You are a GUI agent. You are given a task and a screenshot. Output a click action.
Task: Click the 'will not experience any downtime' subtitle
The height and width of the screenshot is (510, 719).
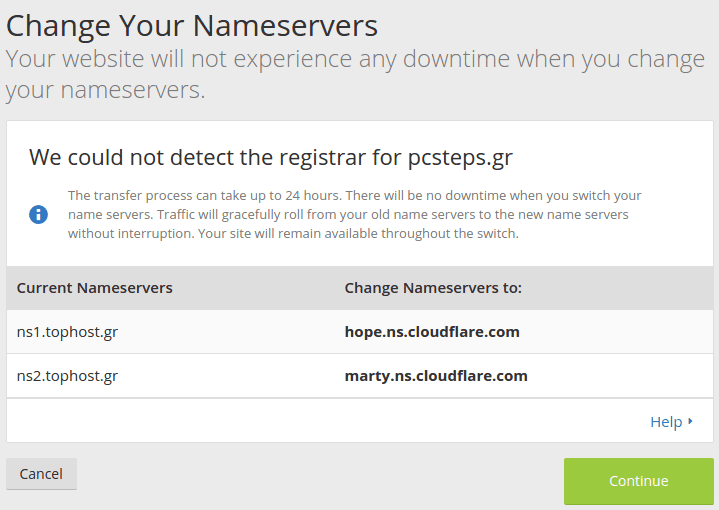(x=355, y=74)
